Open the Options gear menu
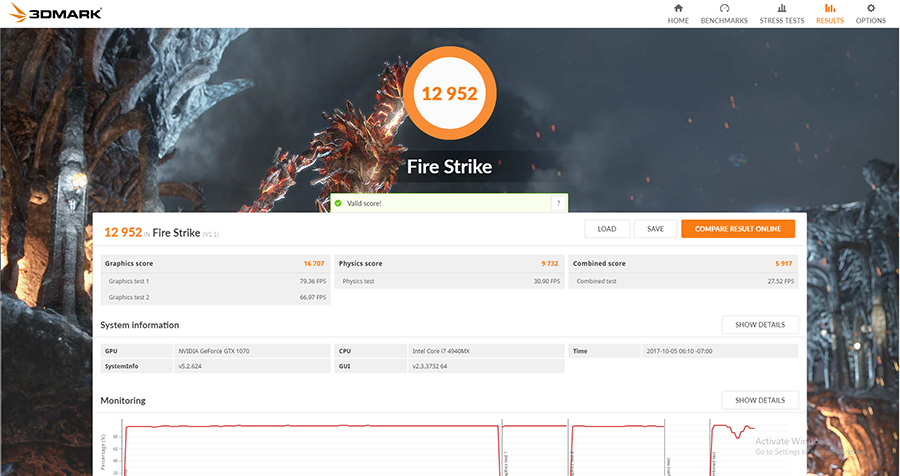 [870, 14]
